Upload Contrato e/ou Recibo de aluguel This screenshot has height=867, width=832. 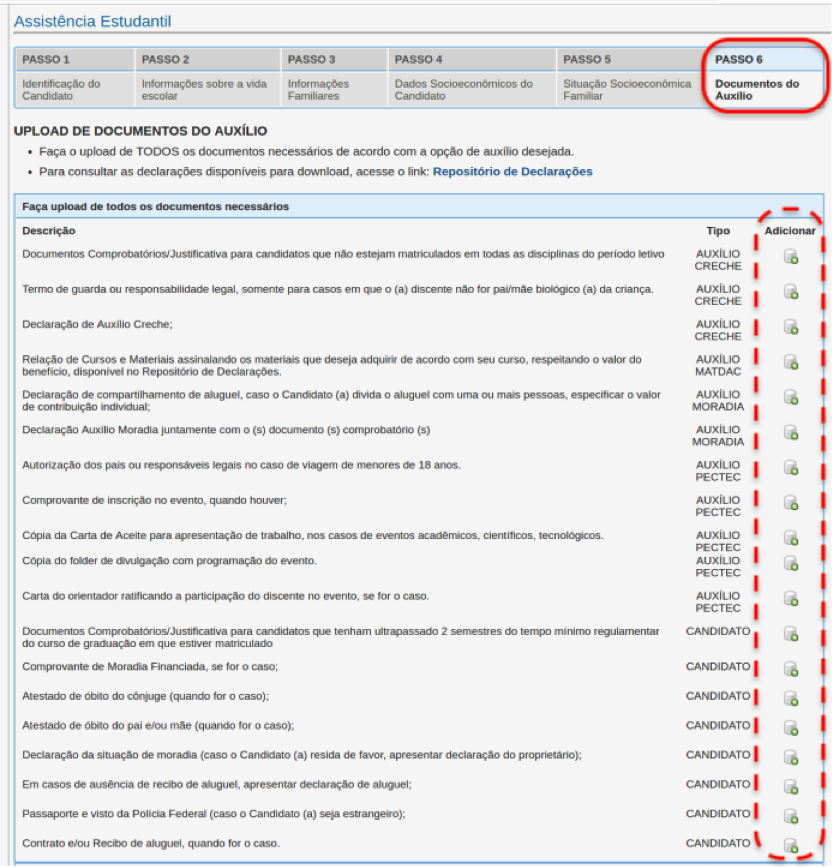point(791,846)
